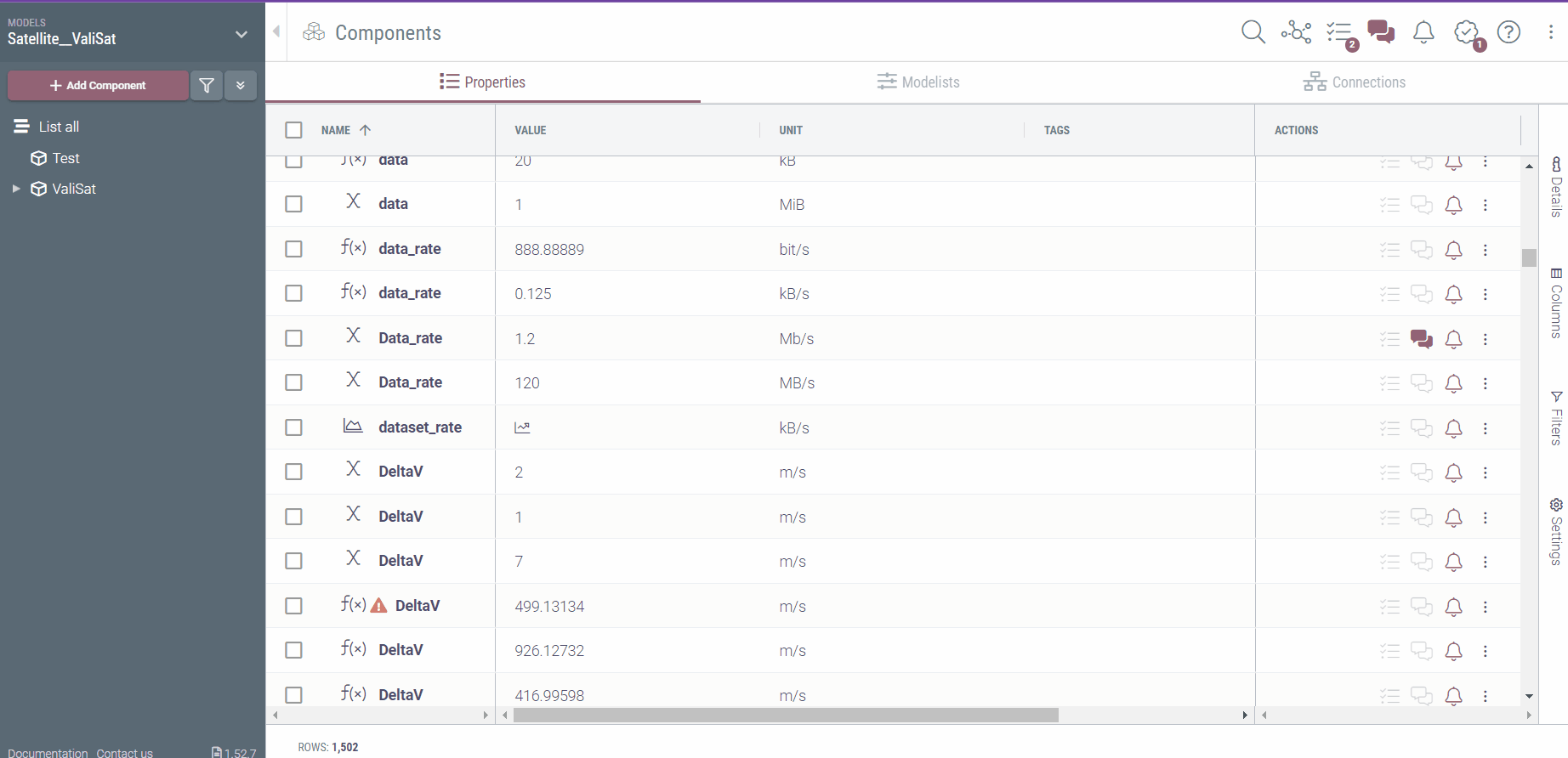Click the bell for DeltaV 7 m/s row
The image size is (1568, 758).
click(1454, 562)
